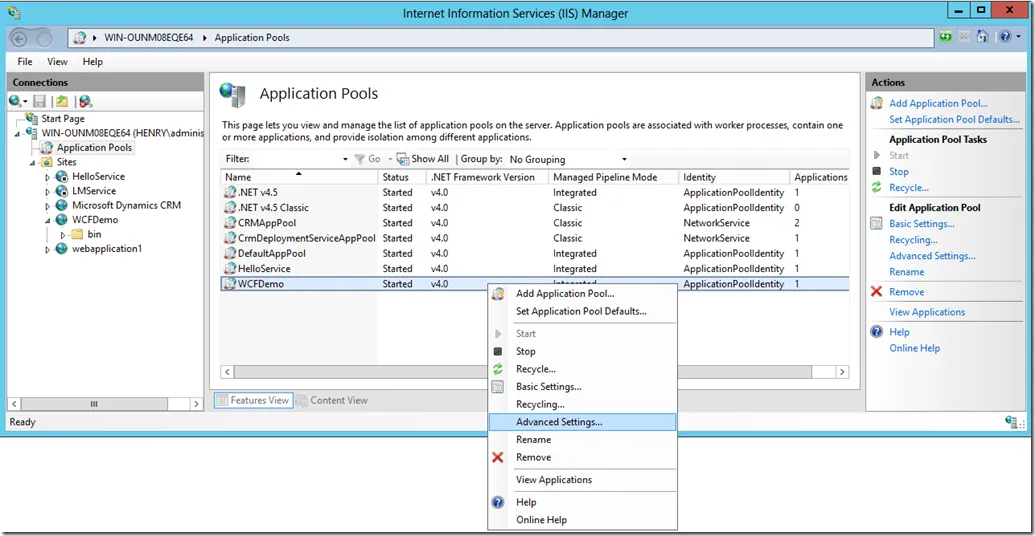Click the Show All button in filter bar
The height and width of the screenshot is (536, 1035).
(x=423, y=159)
